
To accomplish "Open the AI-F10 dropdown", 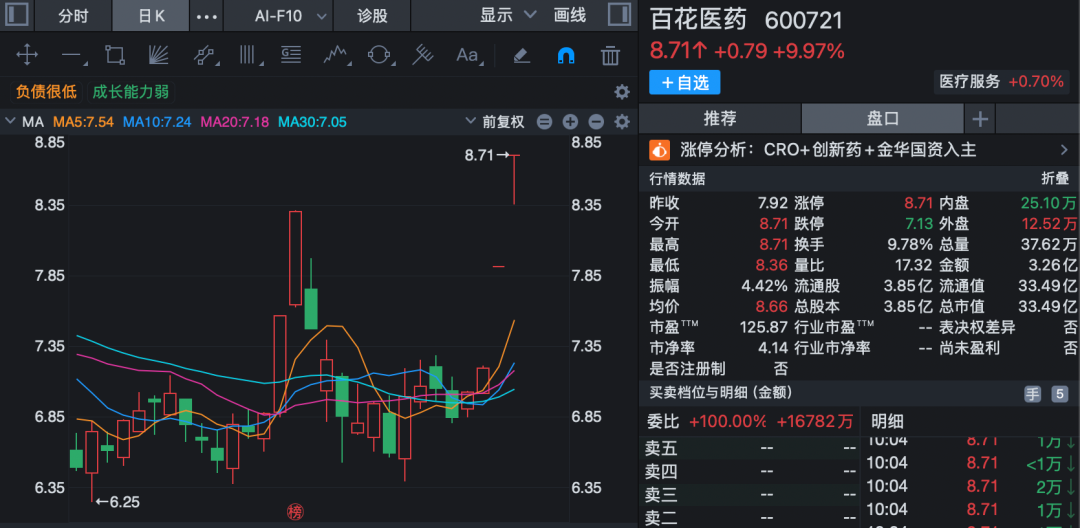I will (x=289, y=15).
